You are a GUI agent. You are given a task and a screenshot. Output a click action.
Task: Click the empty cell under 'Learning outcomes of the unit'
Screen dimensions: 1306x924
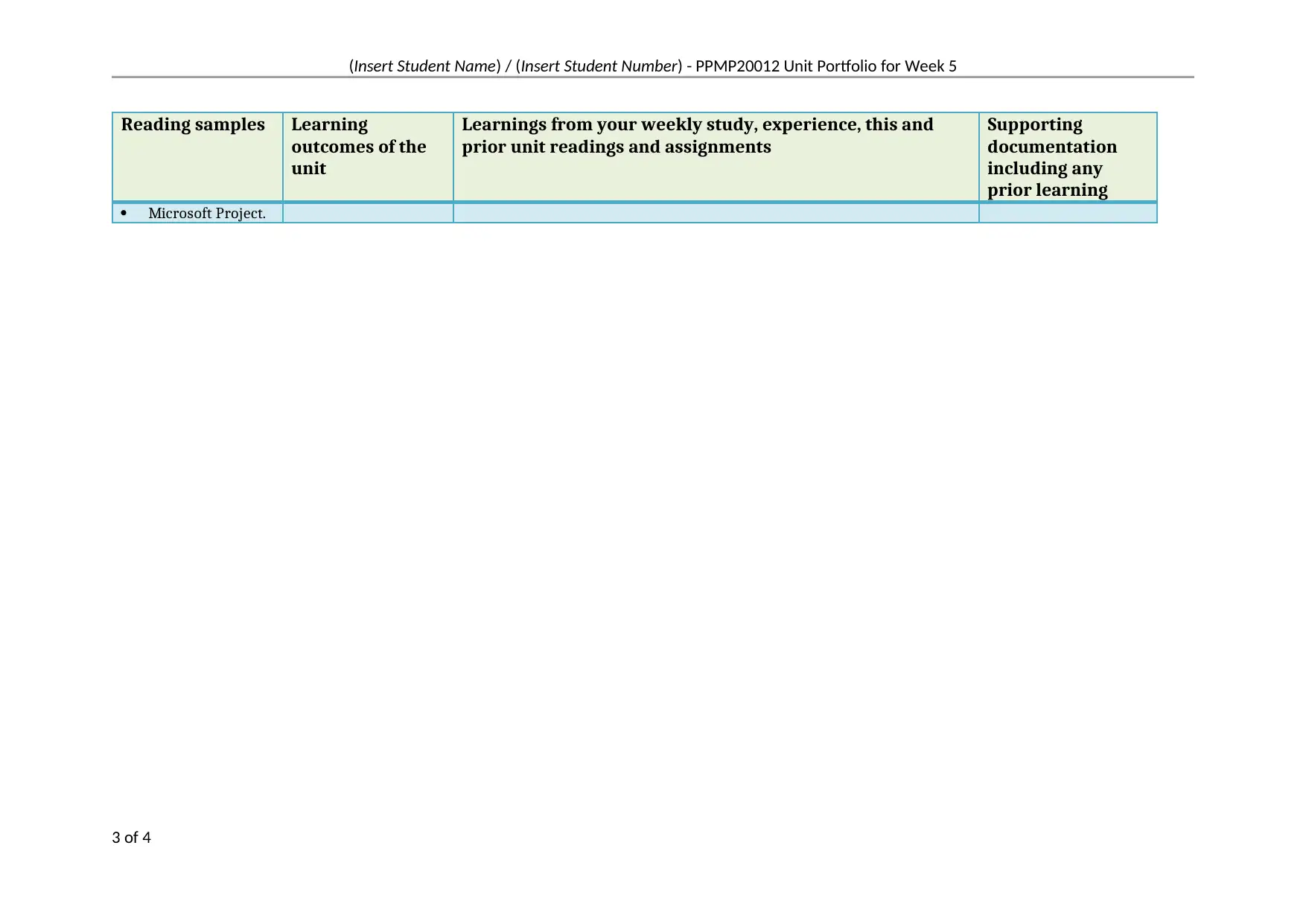click(x=368, y=213)
